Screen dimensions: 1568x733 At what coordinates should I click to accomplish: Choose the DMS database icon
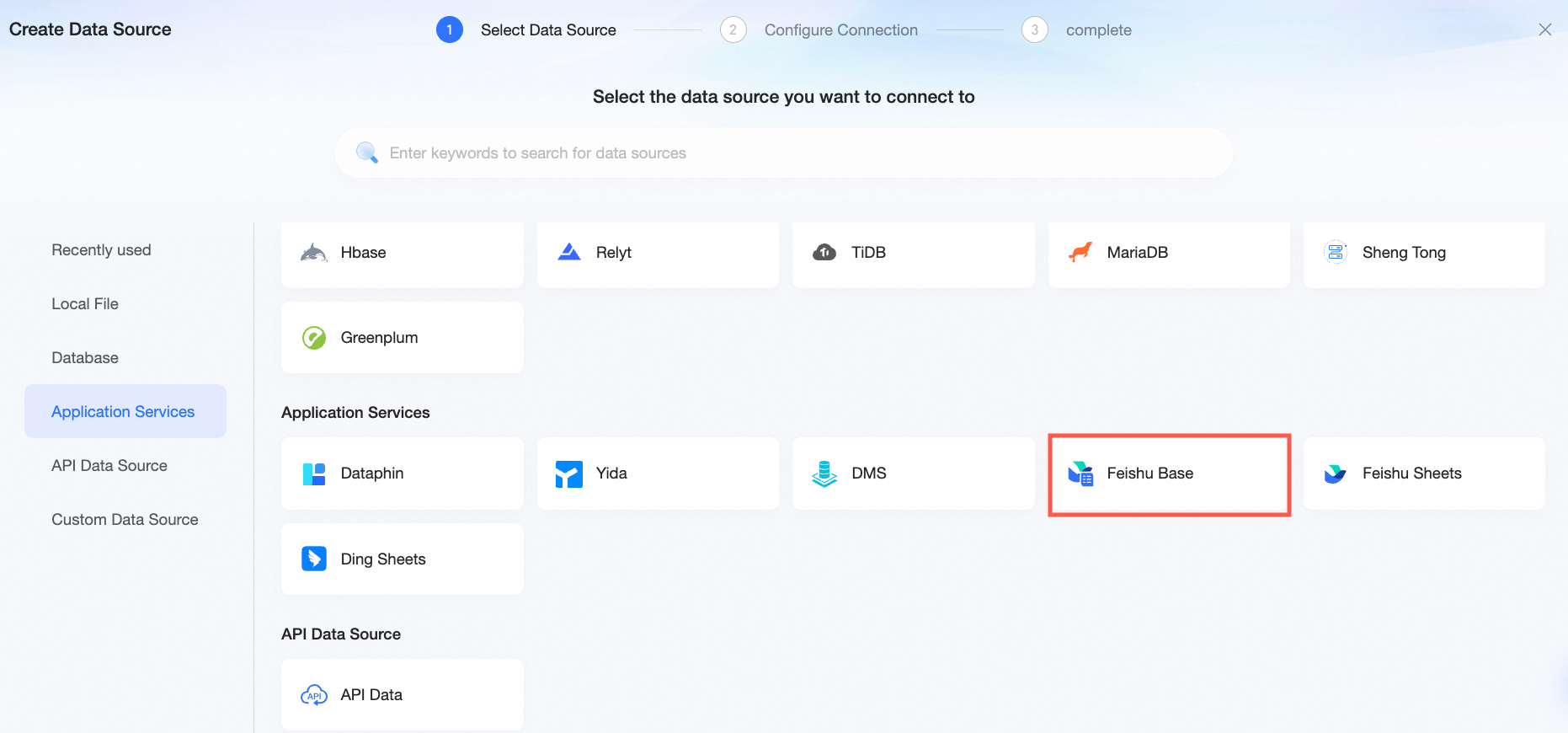point(824,474)
